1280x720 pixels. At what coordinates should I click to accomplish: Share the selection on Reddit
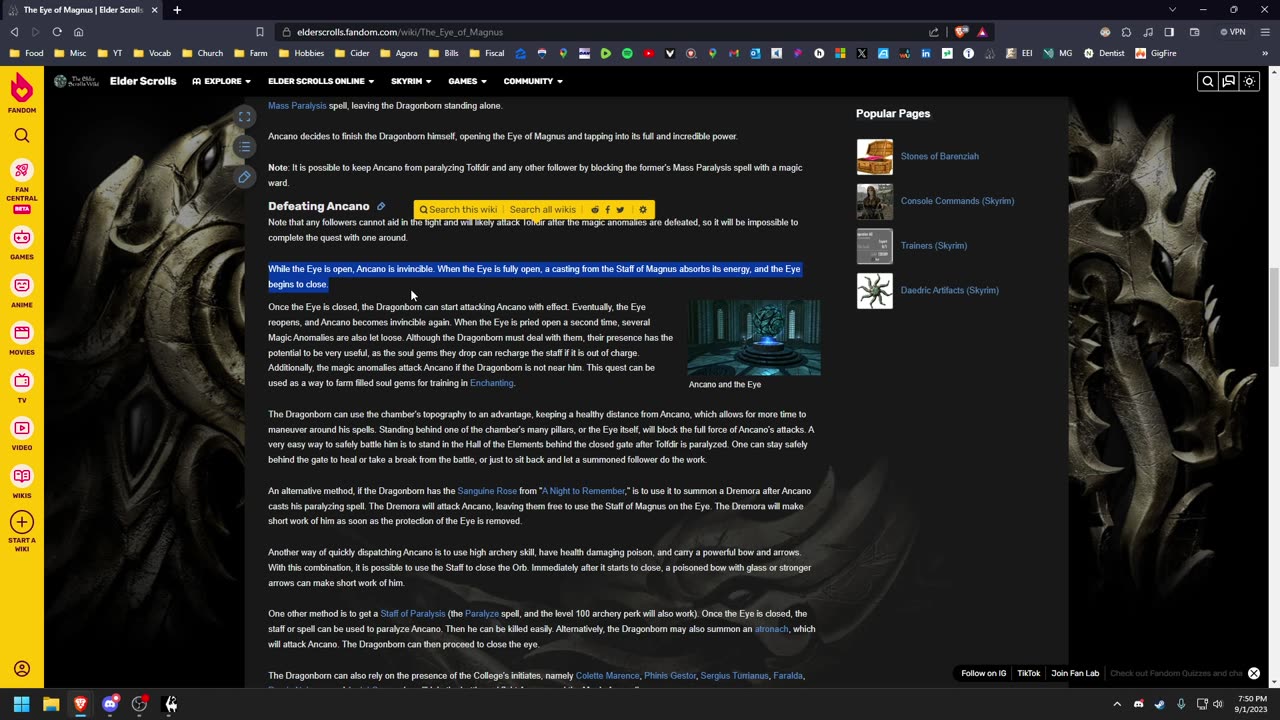click(x=594, y=210)
